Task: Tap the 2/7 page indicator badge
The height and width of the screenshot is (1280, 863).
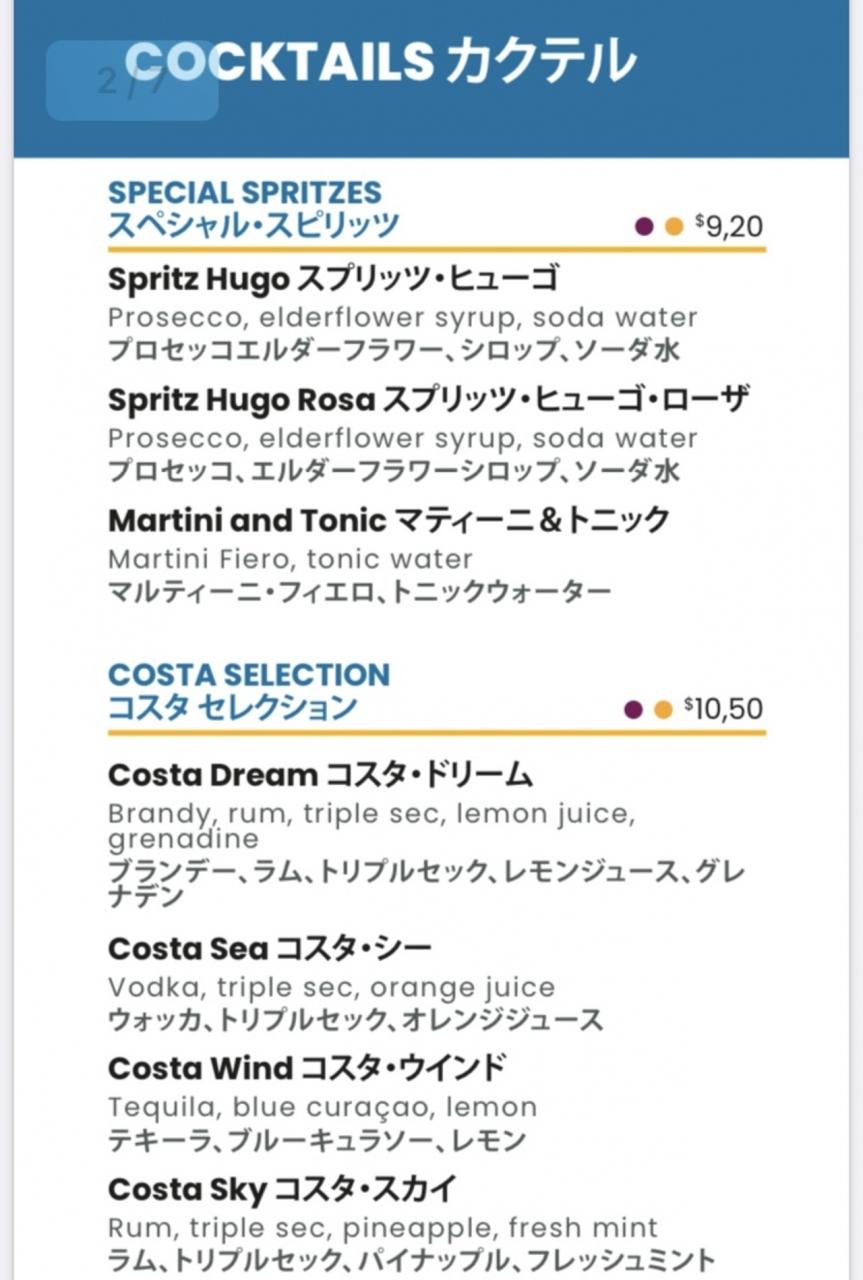Action: (x=132, y=81)
